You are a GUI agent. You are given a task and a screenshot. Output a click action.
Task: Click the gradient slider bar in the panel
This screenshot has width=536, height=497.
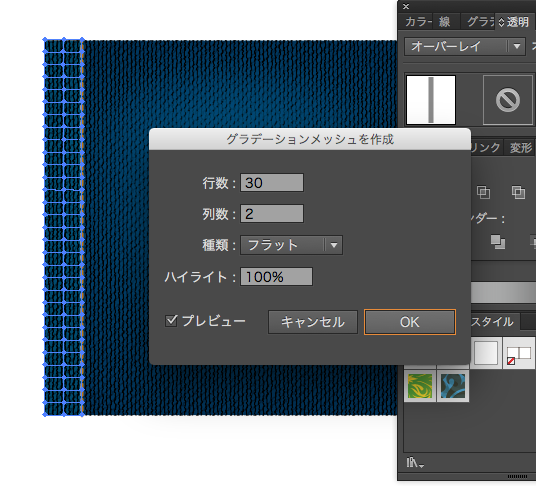click(503, 292)
